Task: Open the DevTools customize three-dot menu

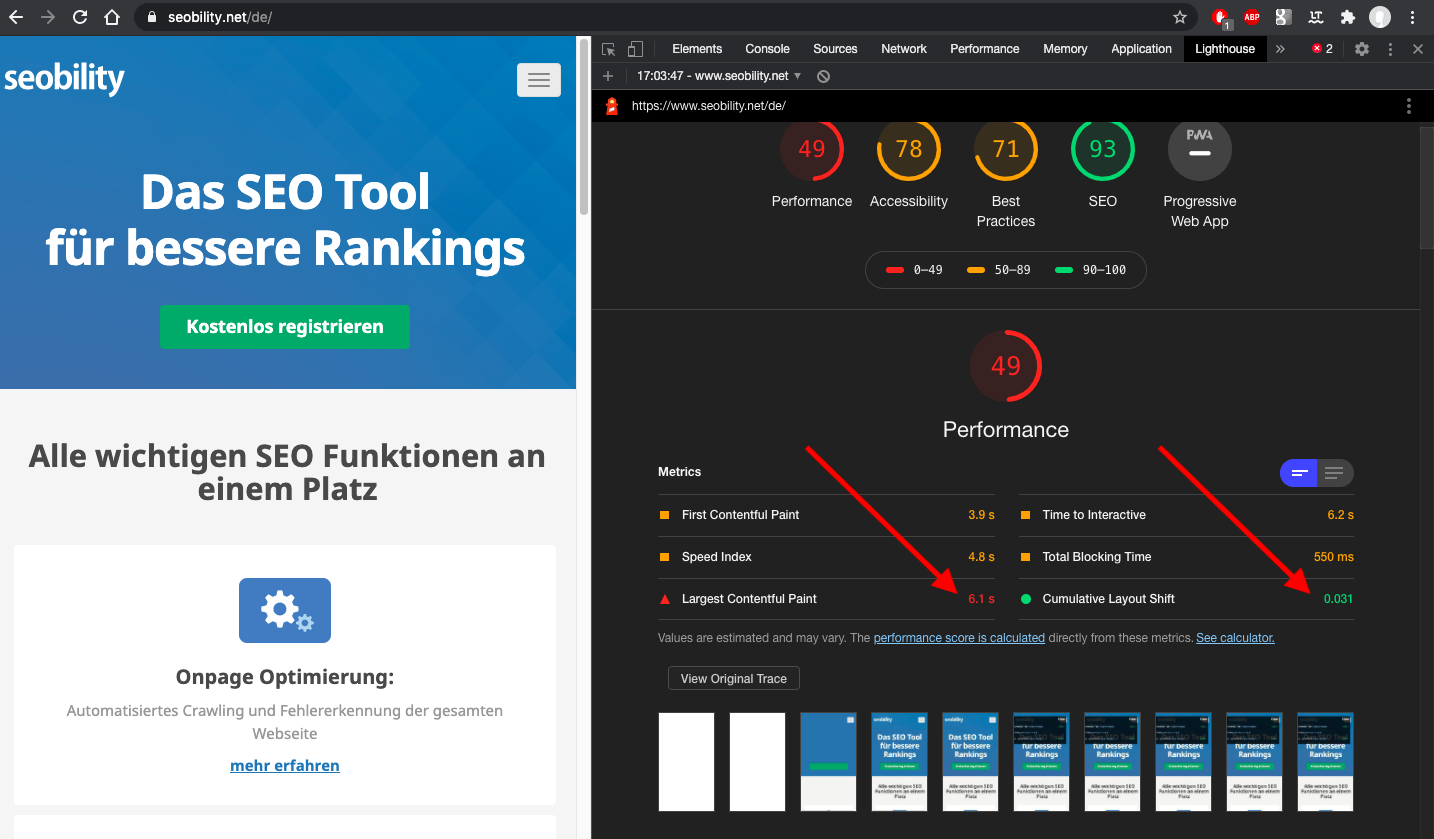Action: point(1390,49)
